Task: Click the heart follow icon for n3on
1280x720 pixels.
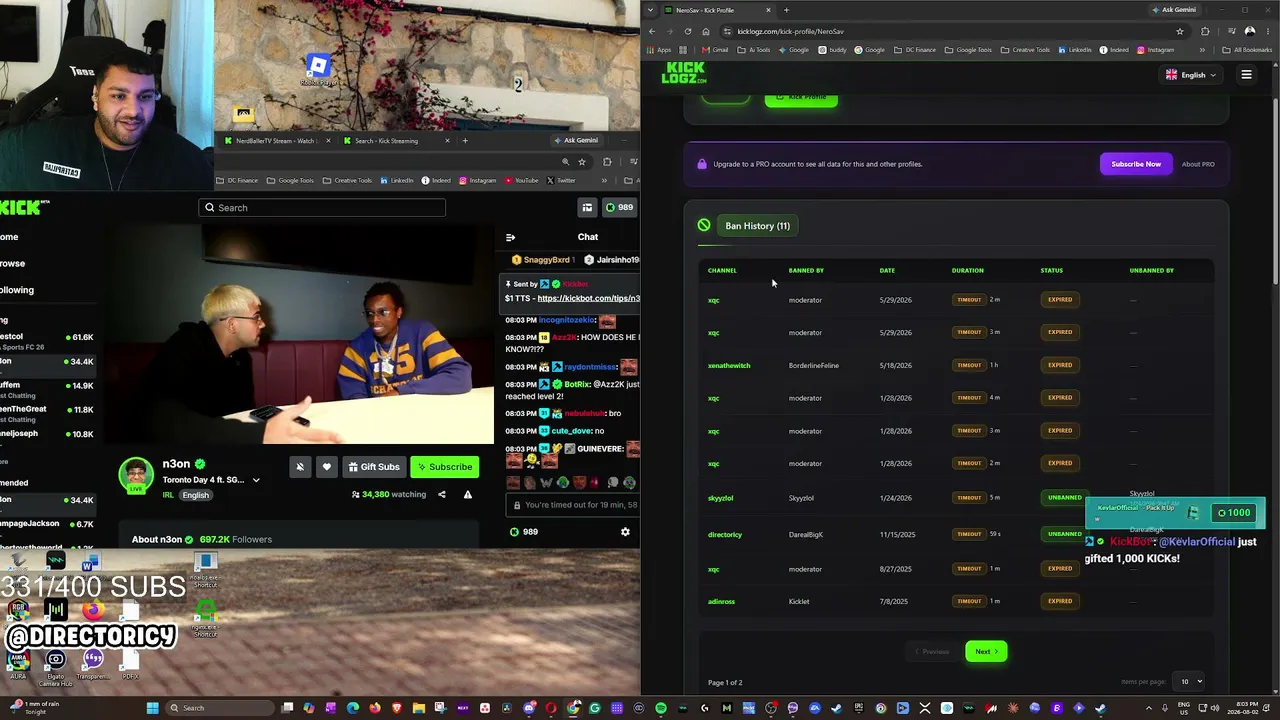Action: coord(326,467)
